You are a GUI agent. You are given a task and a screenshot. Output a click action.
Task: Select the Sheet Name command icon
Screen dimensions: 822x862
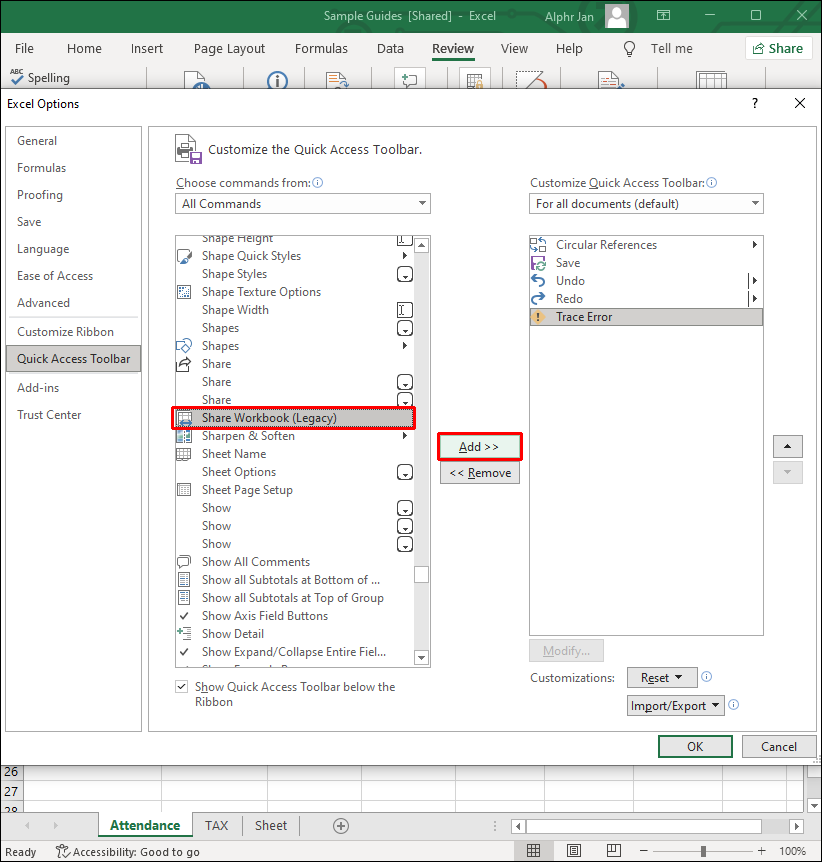(184, 454)
